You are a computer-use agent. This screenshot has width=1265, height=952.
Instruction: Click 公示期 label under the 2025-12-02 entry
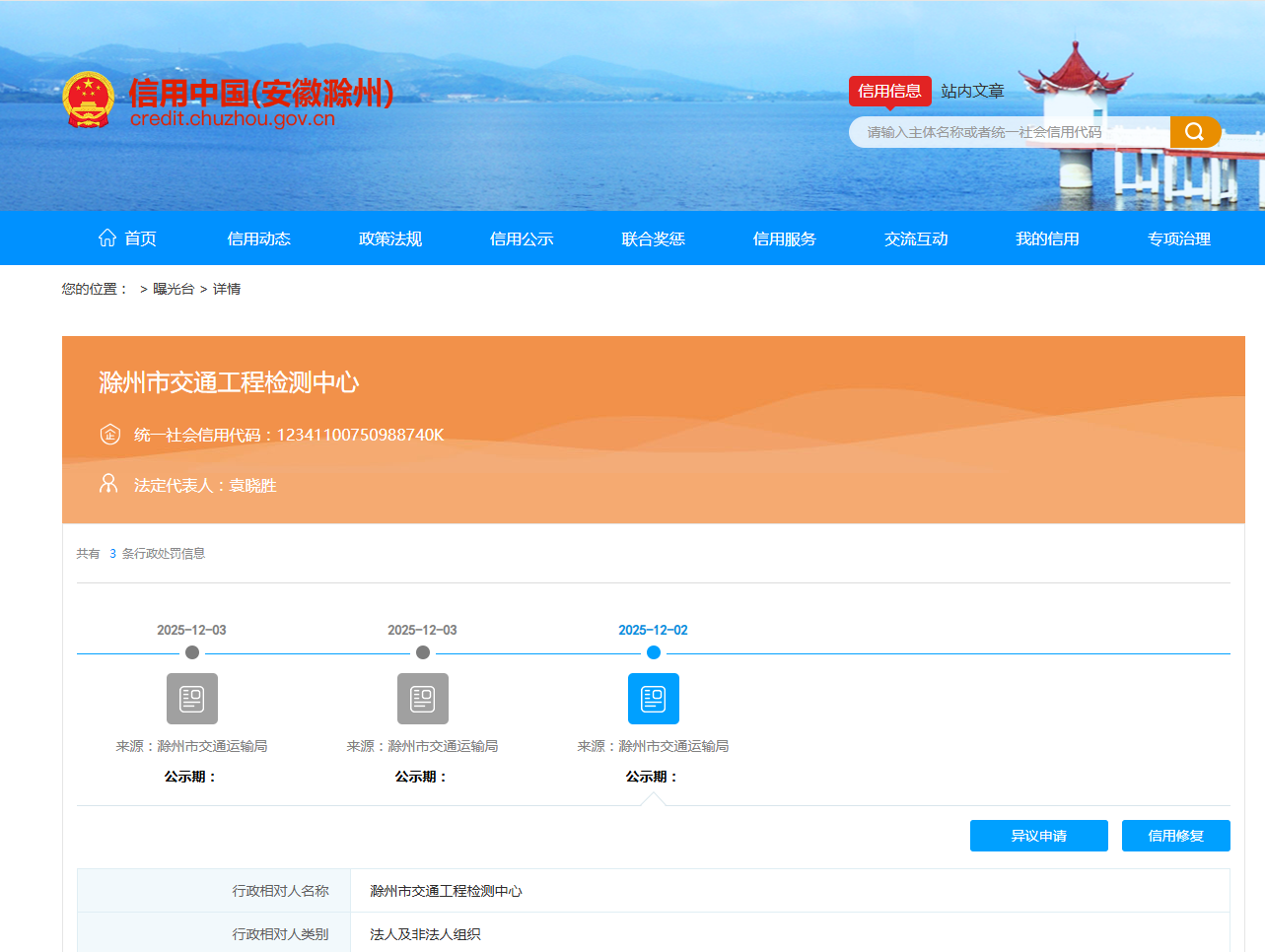pos(653,777)
